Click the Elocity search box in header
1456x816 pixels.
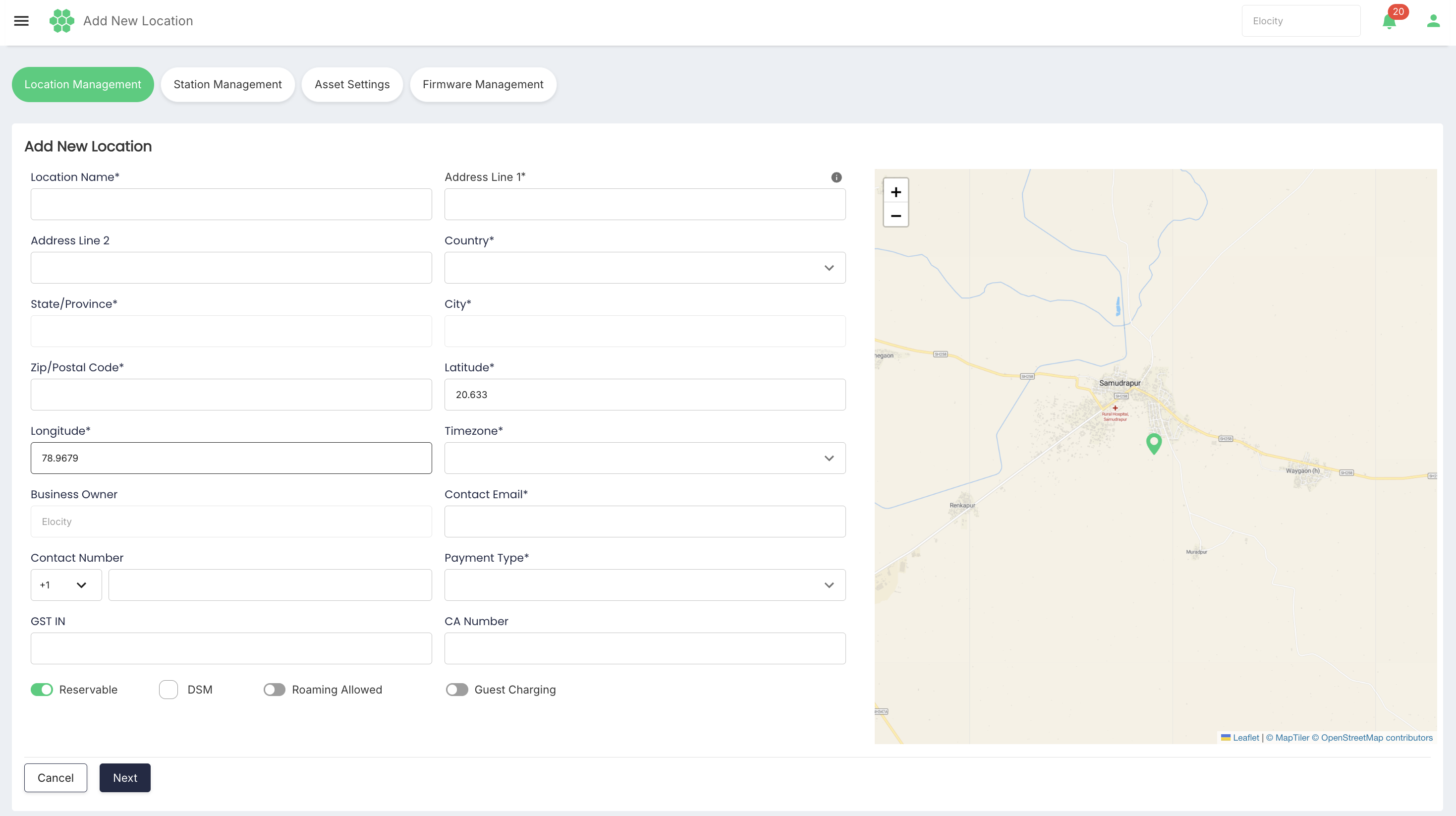(1300, 21)
